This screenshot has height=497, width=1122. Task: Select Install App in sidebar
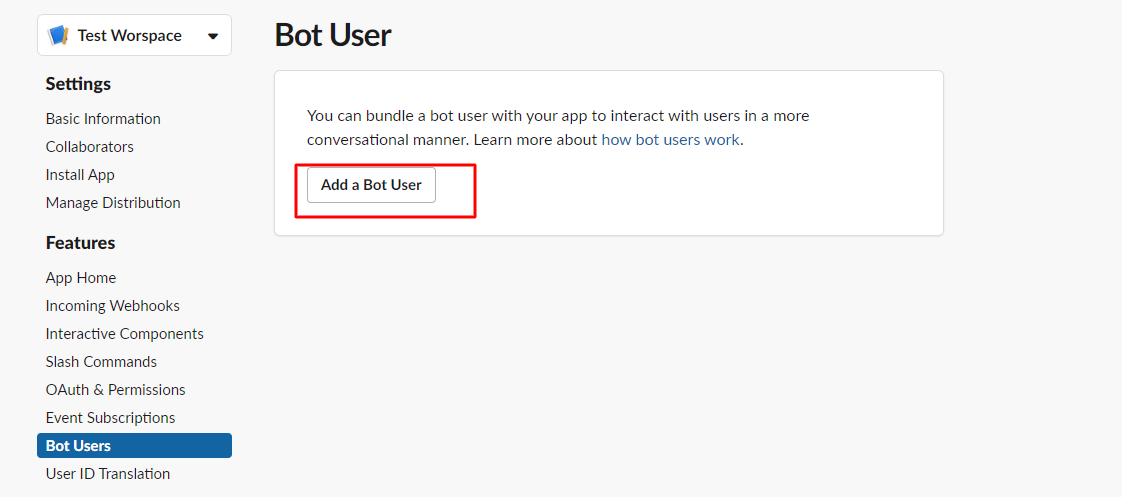(x=80, y=175)
